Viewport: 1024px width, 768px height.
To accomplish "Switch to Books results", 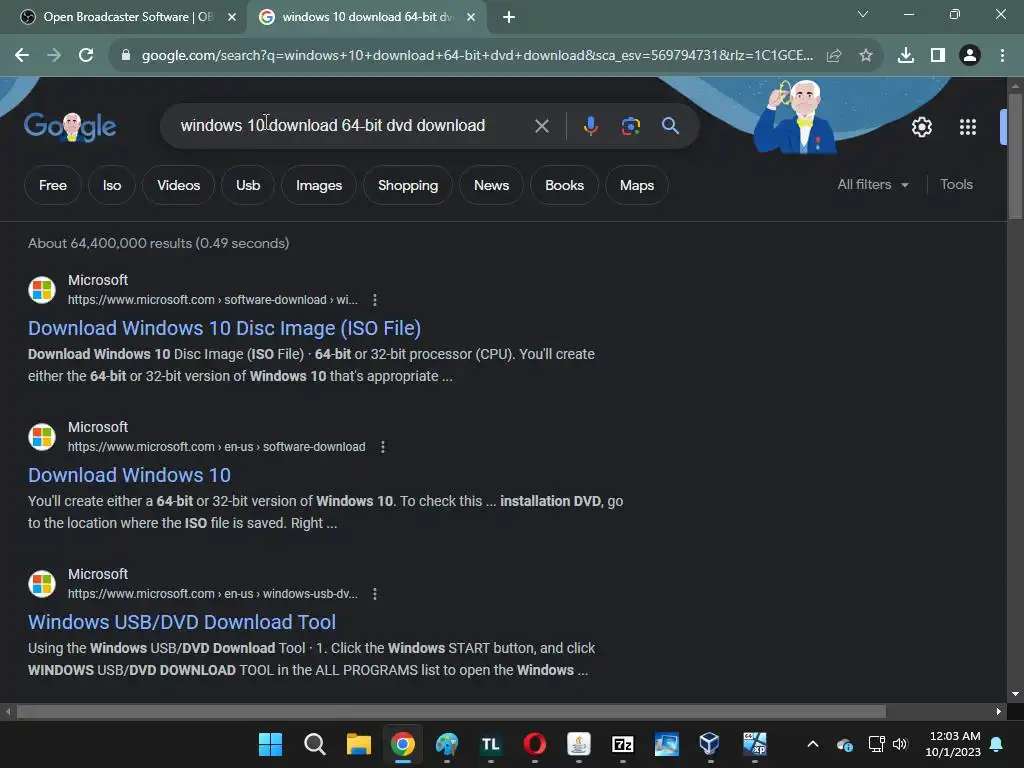I will tap(564, 185).
